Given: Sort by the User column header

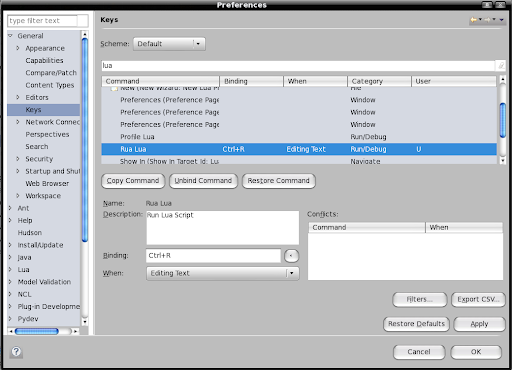Looking at the screenshot, I should (454, 81).
